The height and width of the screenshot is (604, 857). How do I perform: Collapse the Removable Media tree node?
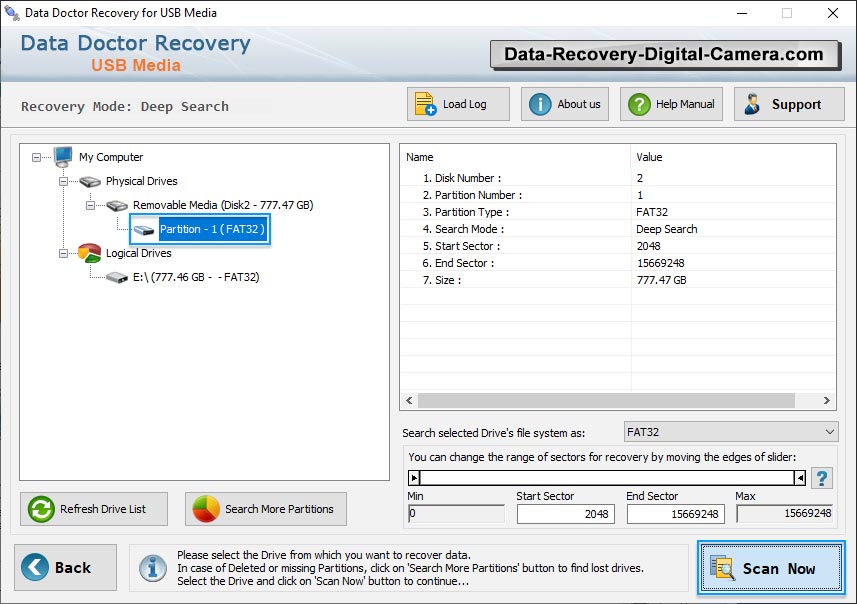[91, 206]
